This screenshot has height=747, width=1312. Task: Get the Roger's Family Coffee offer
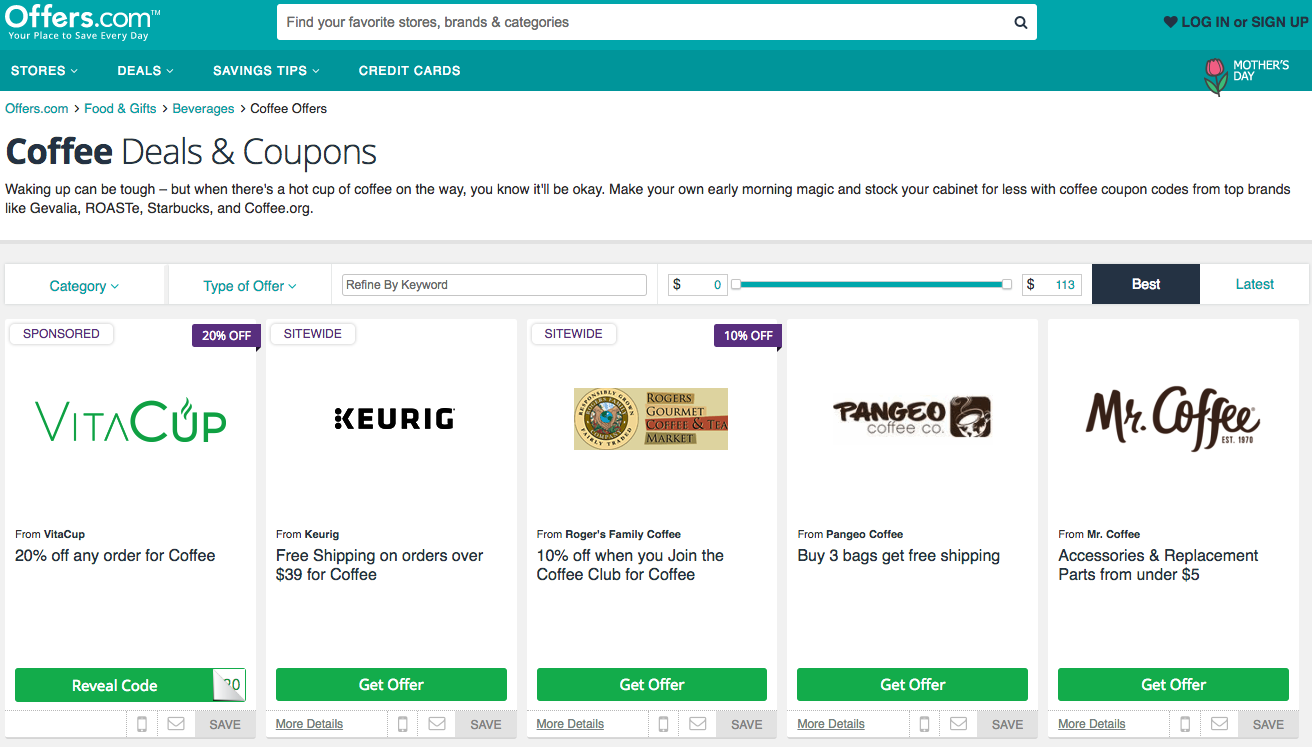point(652,685)
